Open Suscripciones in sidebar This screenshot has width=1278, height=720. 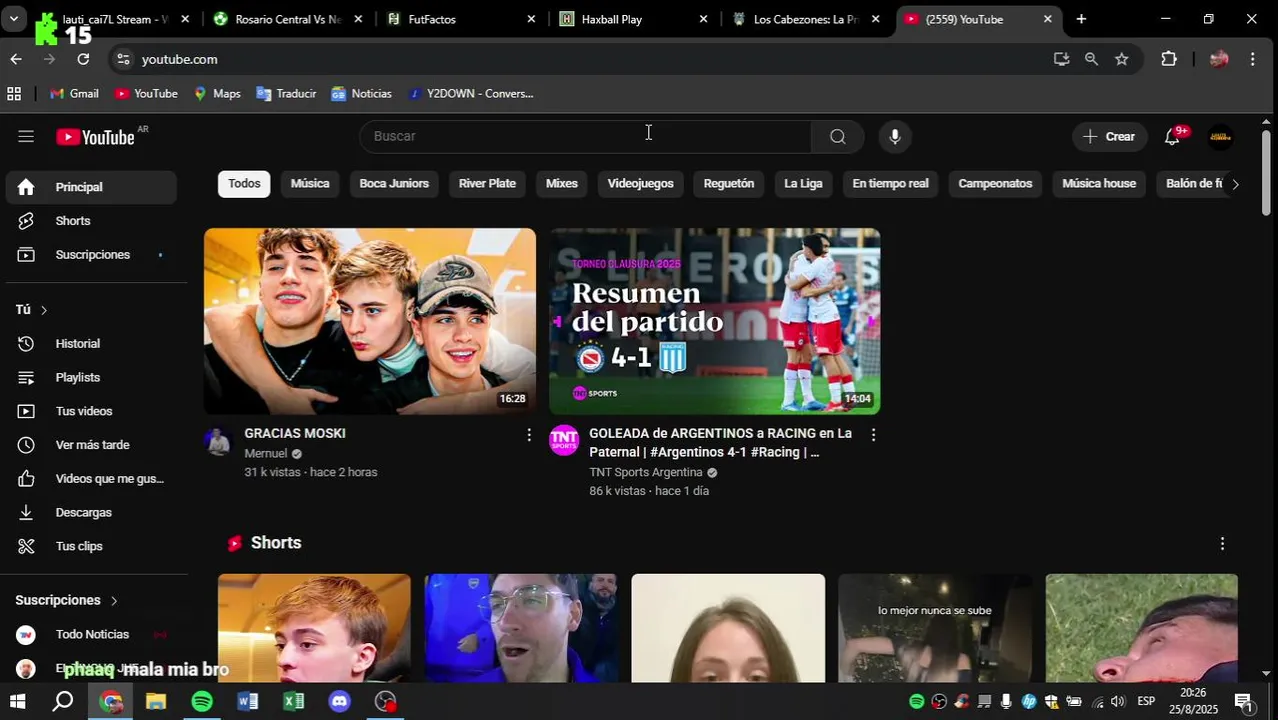click(x=91, y=255)
